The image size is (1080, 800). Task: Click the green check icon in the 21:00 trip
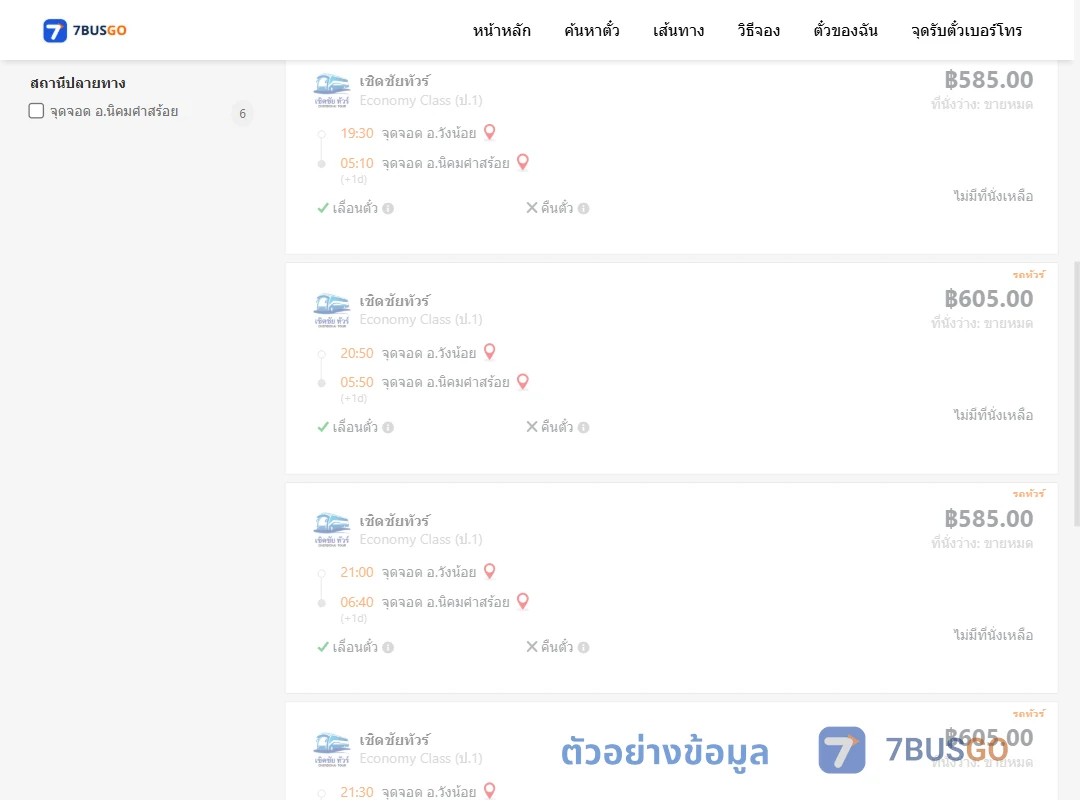coord(322,646)
